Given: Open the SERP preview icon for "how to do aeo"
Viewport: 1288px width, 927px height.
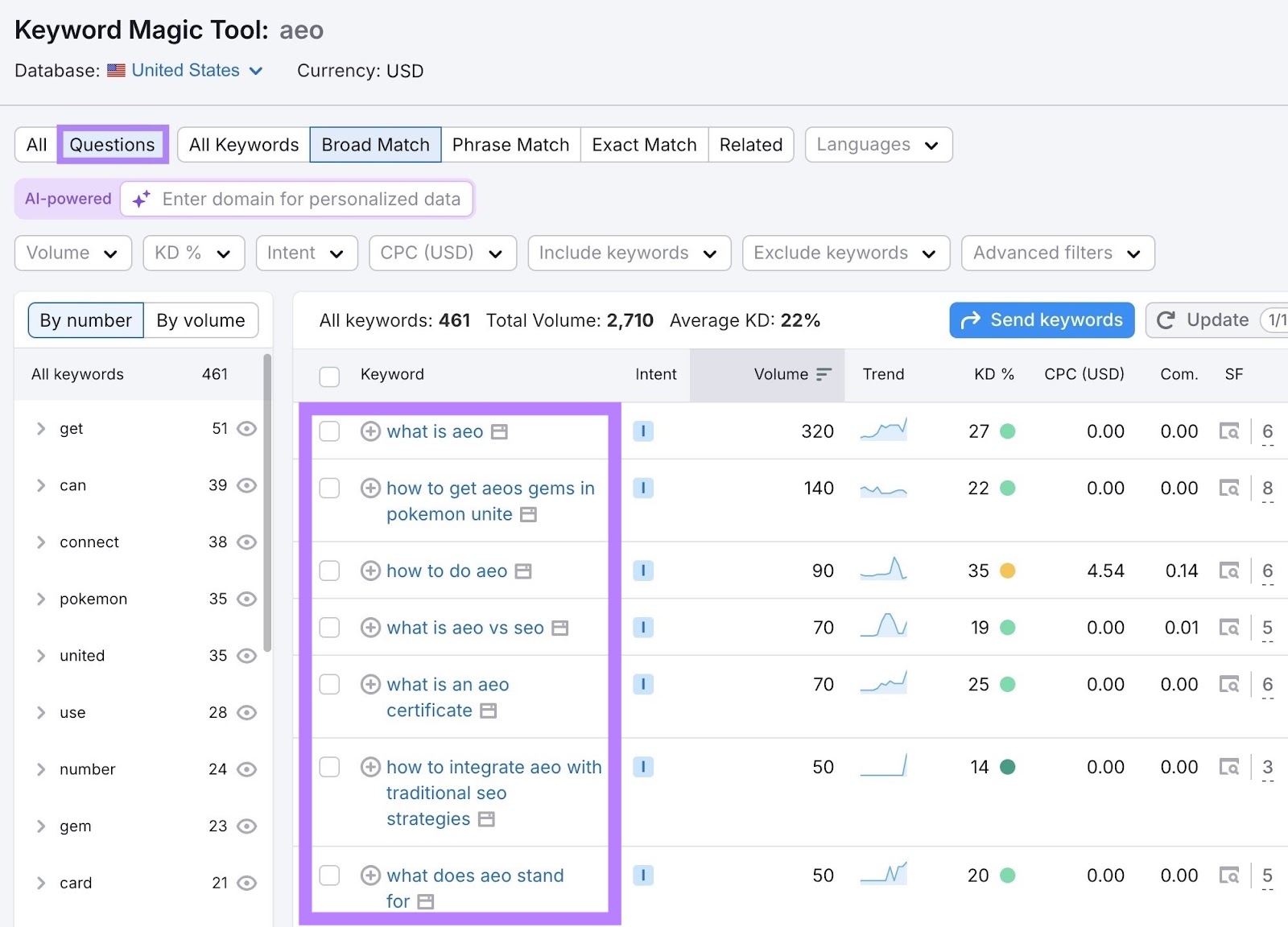Looking at the screenshot, I should [524, 571].
